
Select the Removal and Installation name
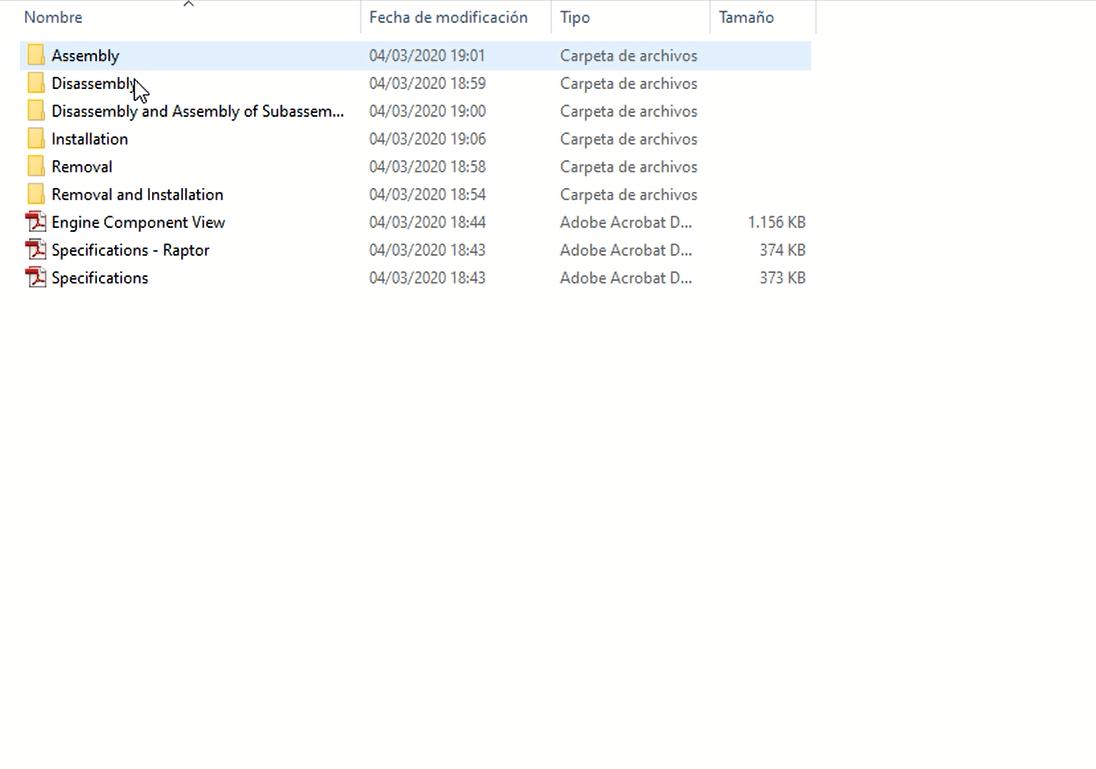[x=138, y=194]
